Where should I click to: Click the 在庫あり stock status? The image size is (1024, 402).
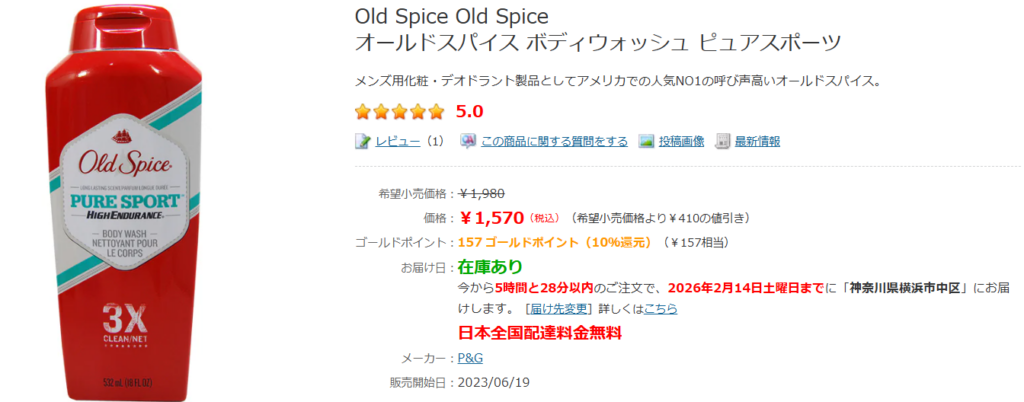(x=490, y=267)
